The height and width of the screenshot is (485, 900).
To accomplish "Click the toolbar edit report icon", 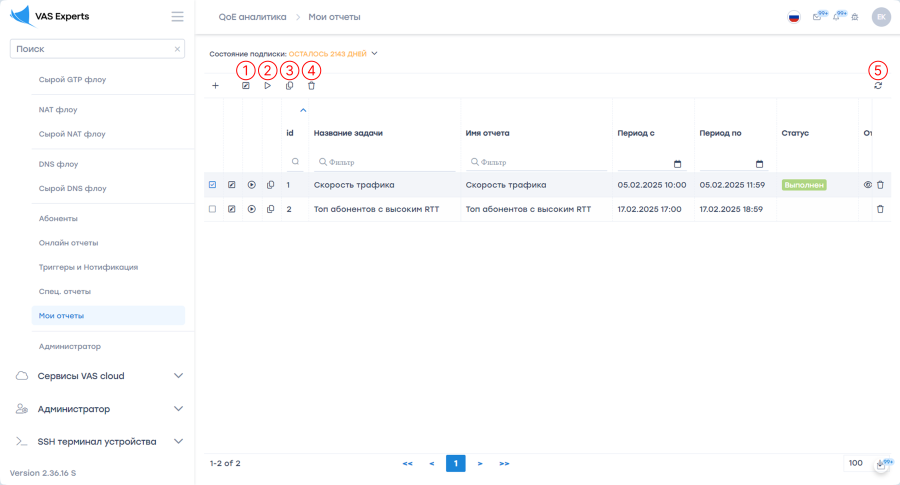I will pyautogui.click(x=246, y=86).
